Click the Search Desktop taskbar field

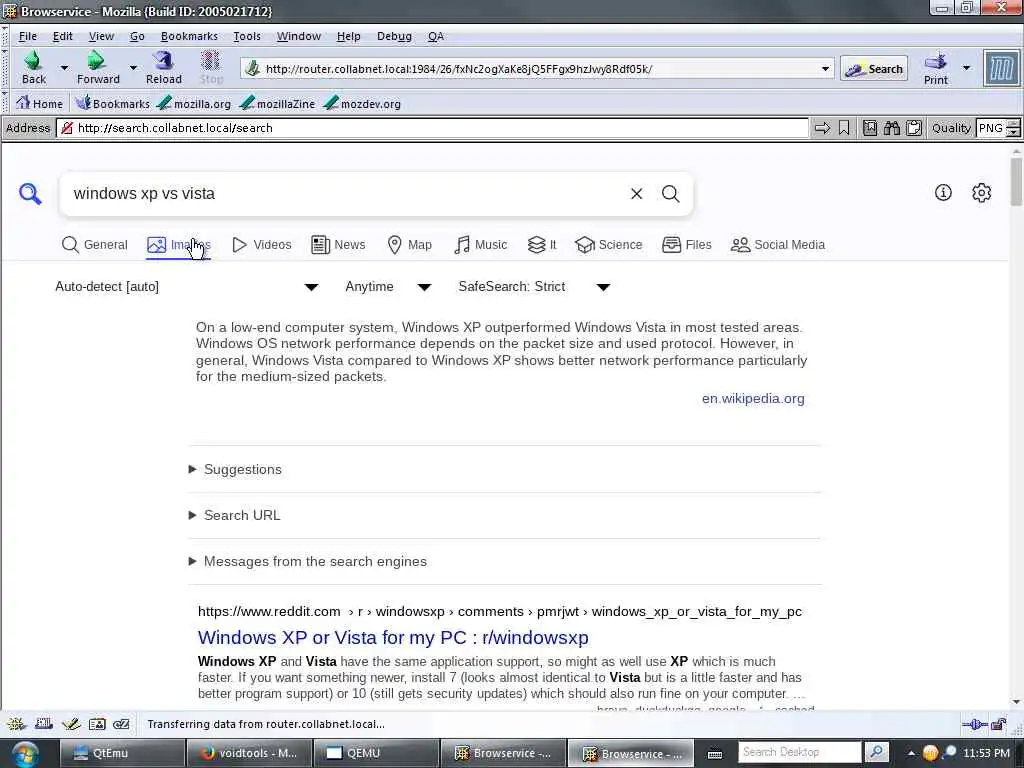[799, 752]
